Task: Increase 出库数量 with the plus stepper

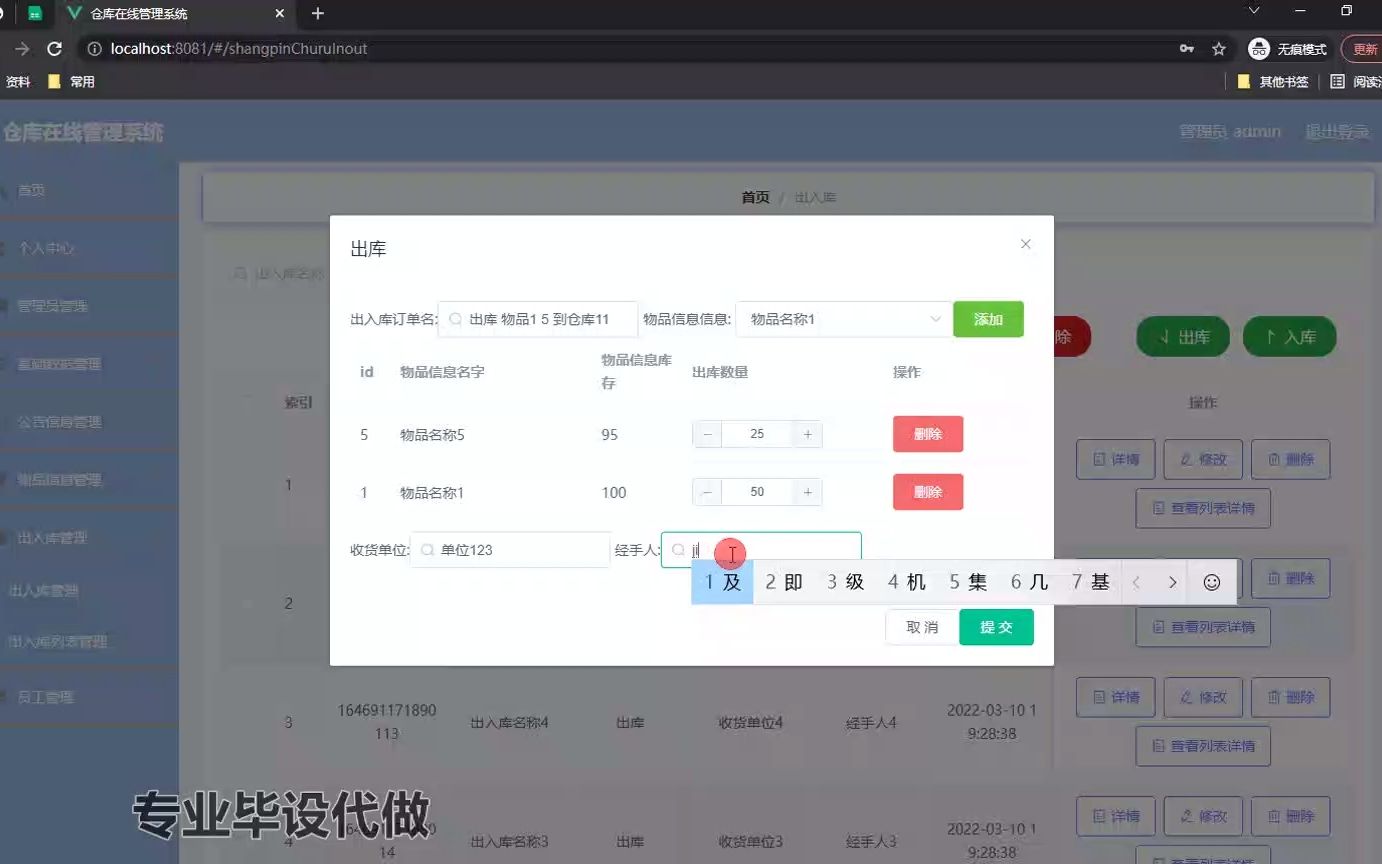Action: click(x=808, y=433)
